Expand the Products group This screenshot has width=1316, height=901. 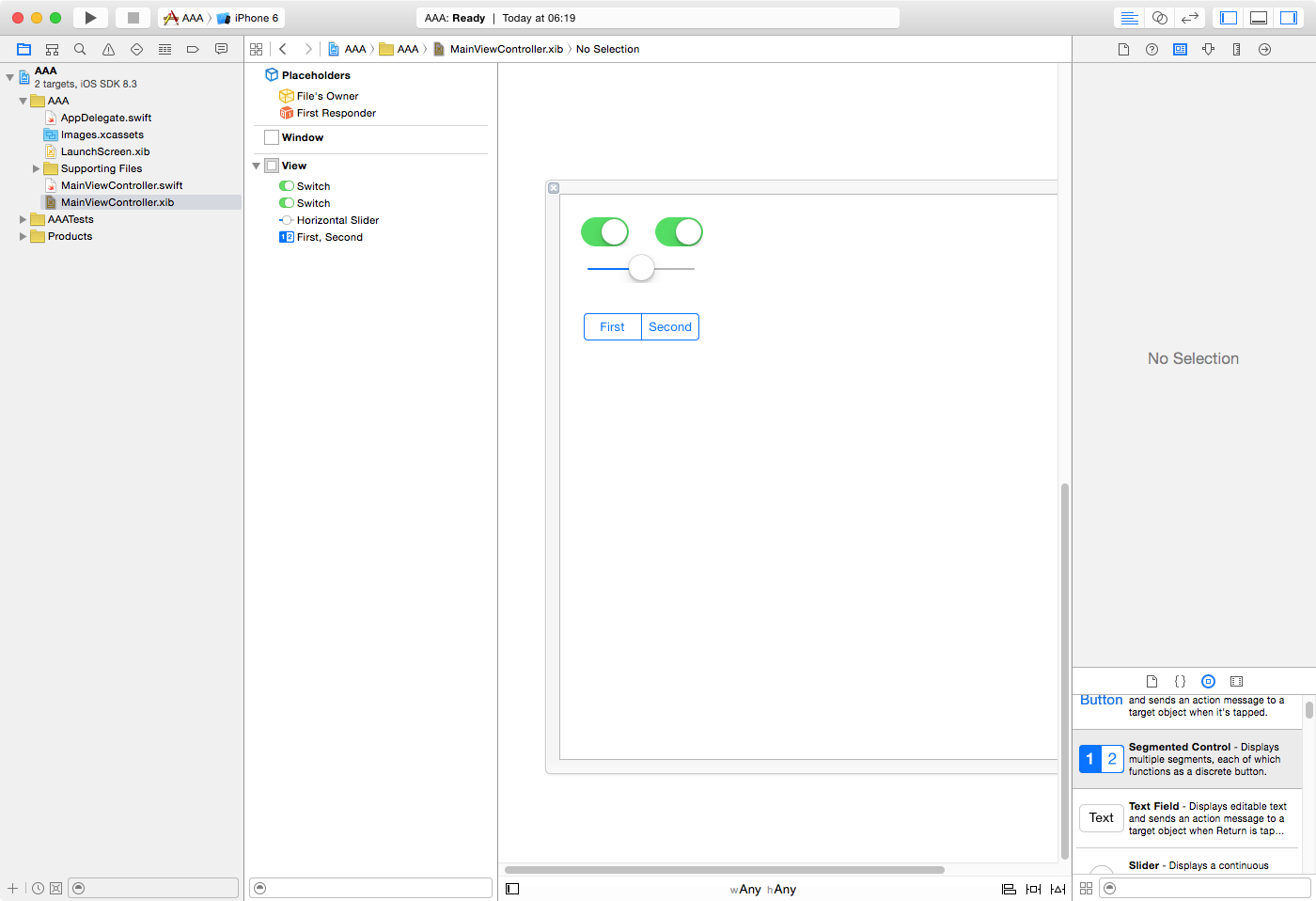point(23,236)
